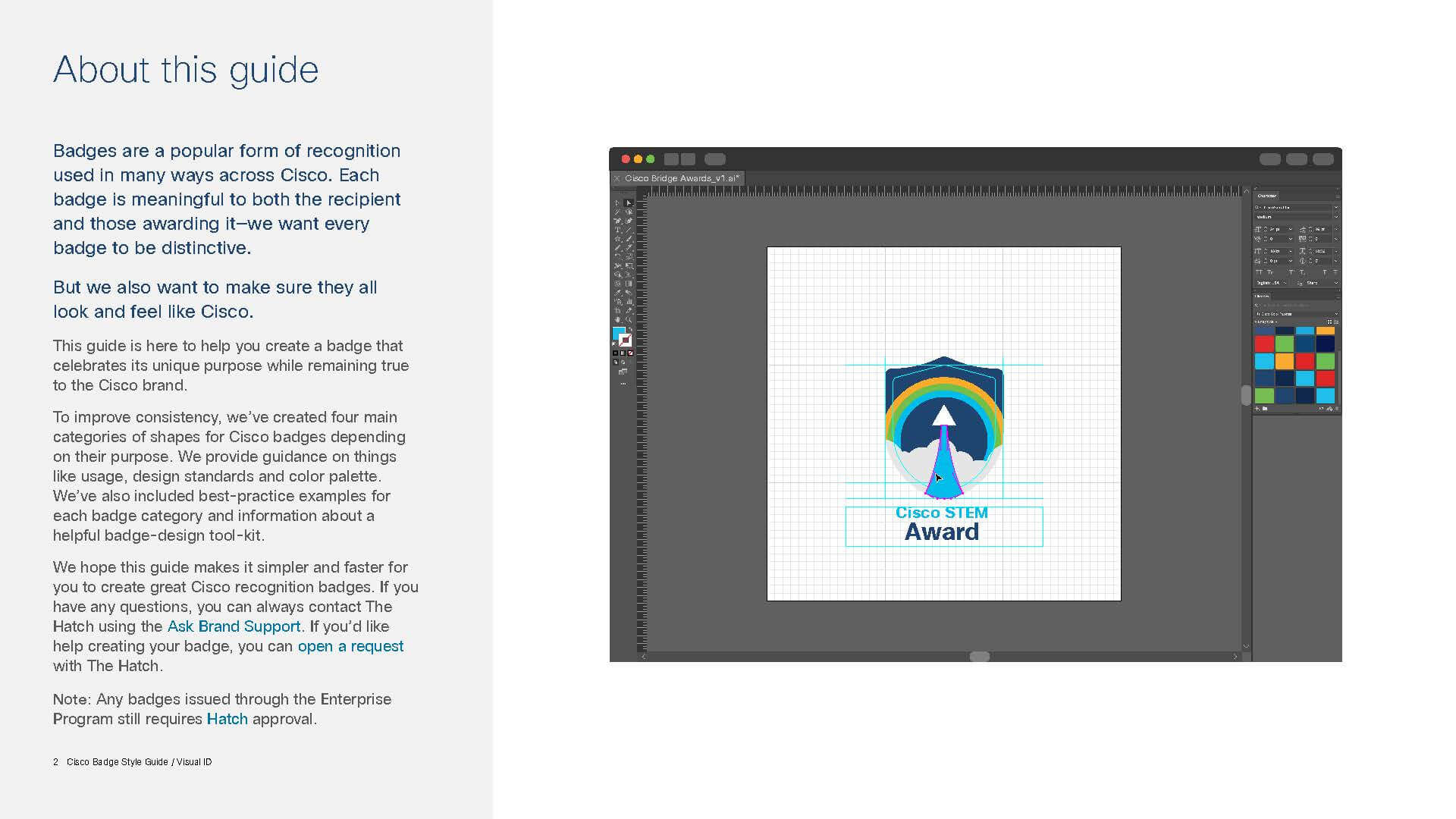1456x819 pixels.
Task: Close the Cisco Bridge Awards document tab
Action: point(617,178)
